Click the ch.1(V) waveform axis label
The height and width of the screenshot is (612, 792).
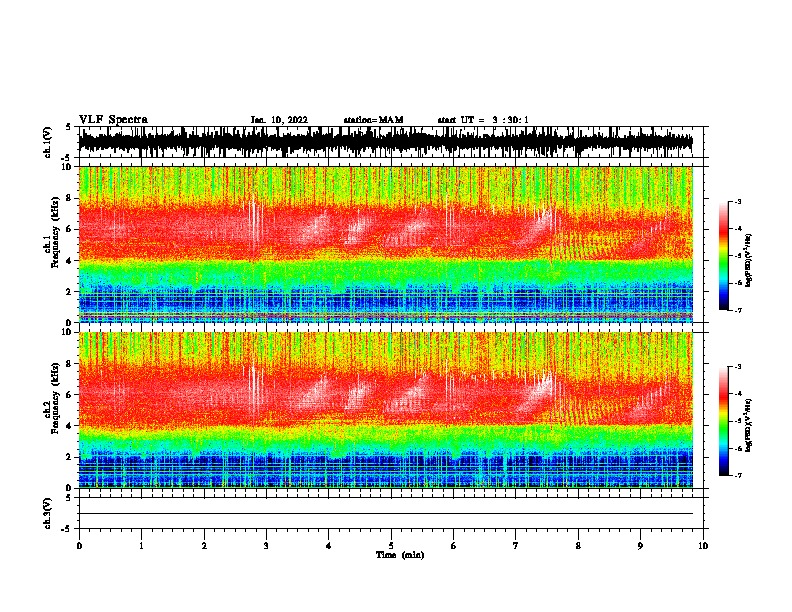point(48,142)
